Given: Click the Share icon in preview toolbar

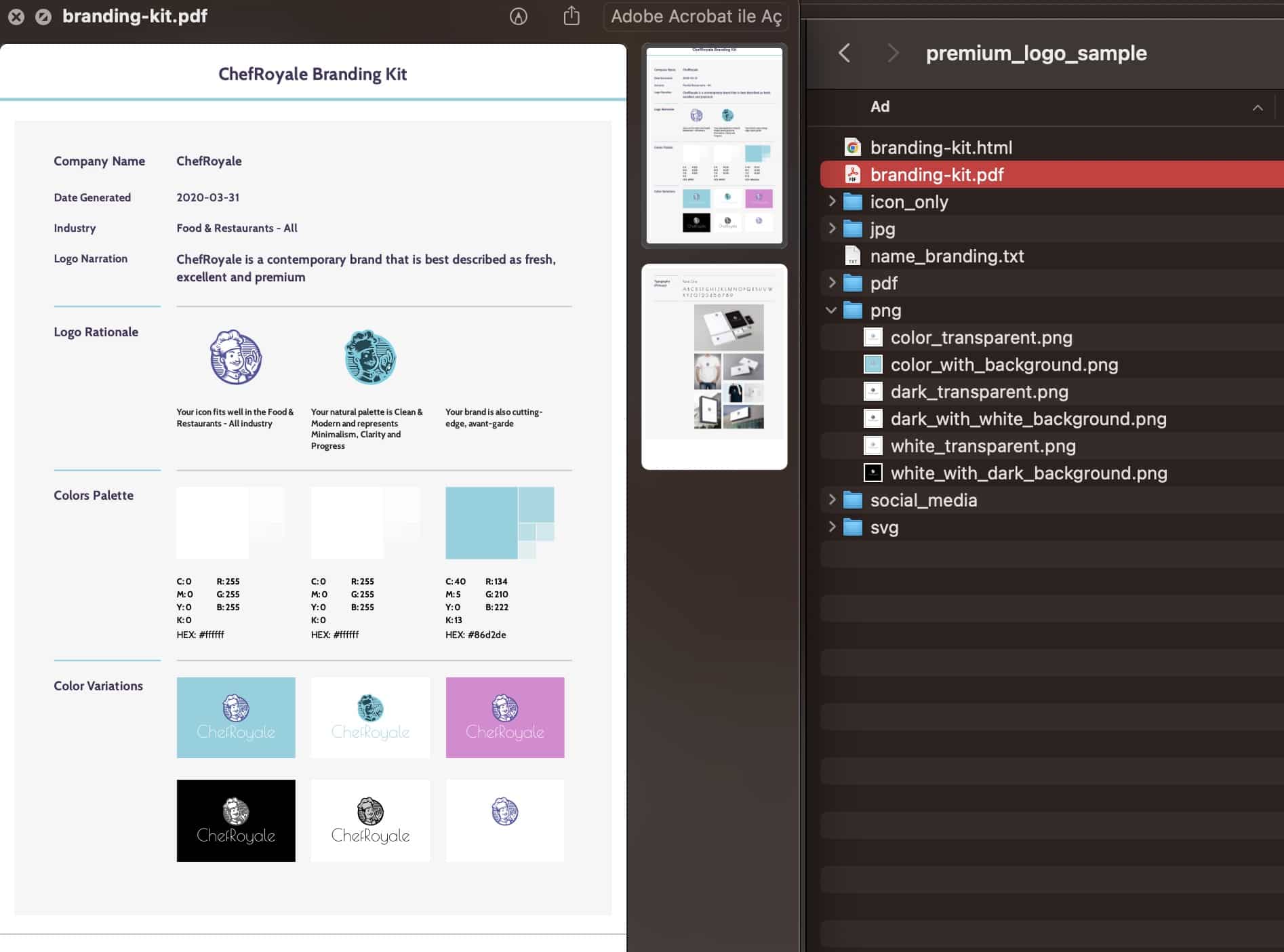Looking at the screenshot, I should click(x=571, y=16).
